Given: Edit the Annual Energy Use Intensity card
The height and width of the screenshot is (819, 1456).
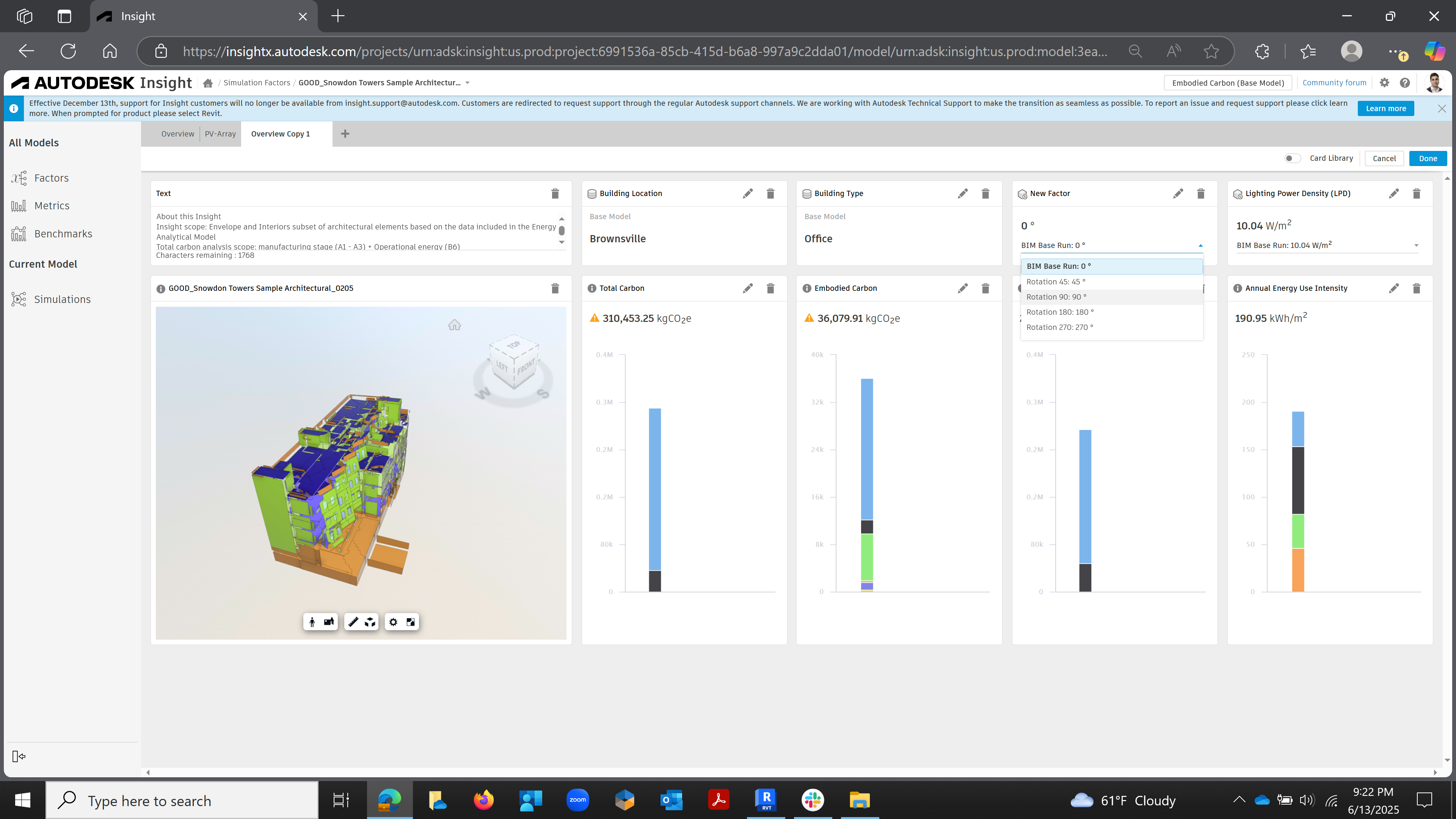Looking at the screenshot, I should [x=1394, y=288].
